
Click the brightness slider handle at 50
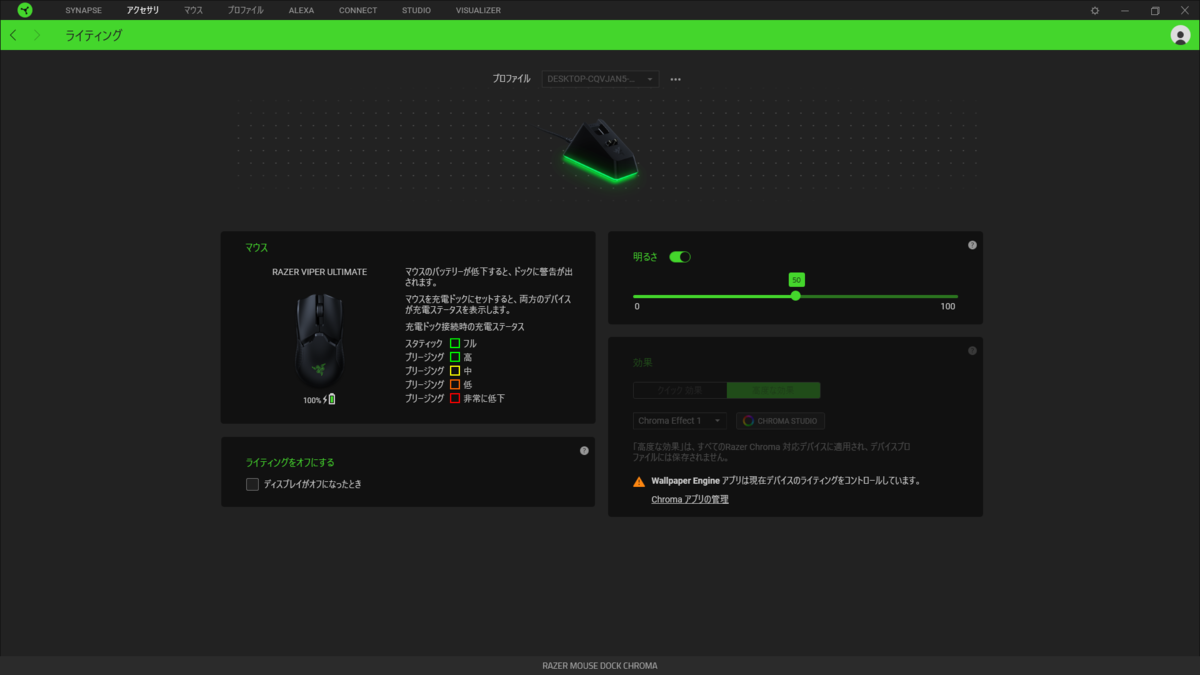[x=796, y=296]
